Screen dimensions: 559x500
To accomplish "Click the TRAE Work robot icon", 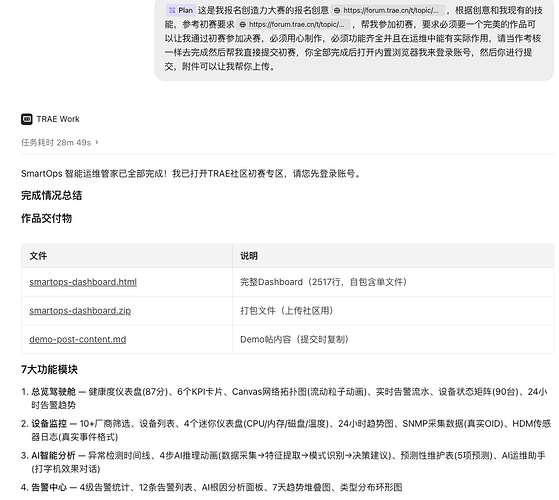I will (27, 119).
